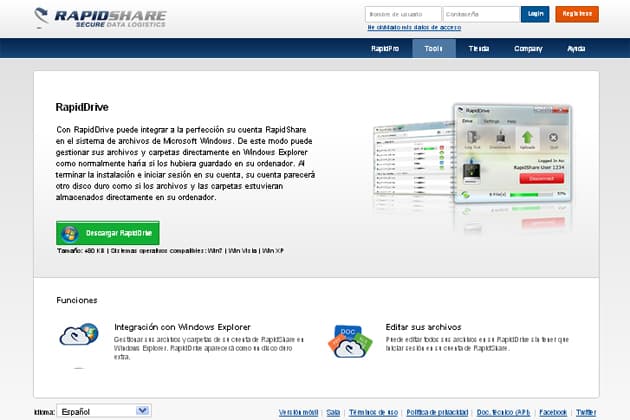630x420 pixels.
Task: Go to the Tienda navigation item
Action: (479, 48)
